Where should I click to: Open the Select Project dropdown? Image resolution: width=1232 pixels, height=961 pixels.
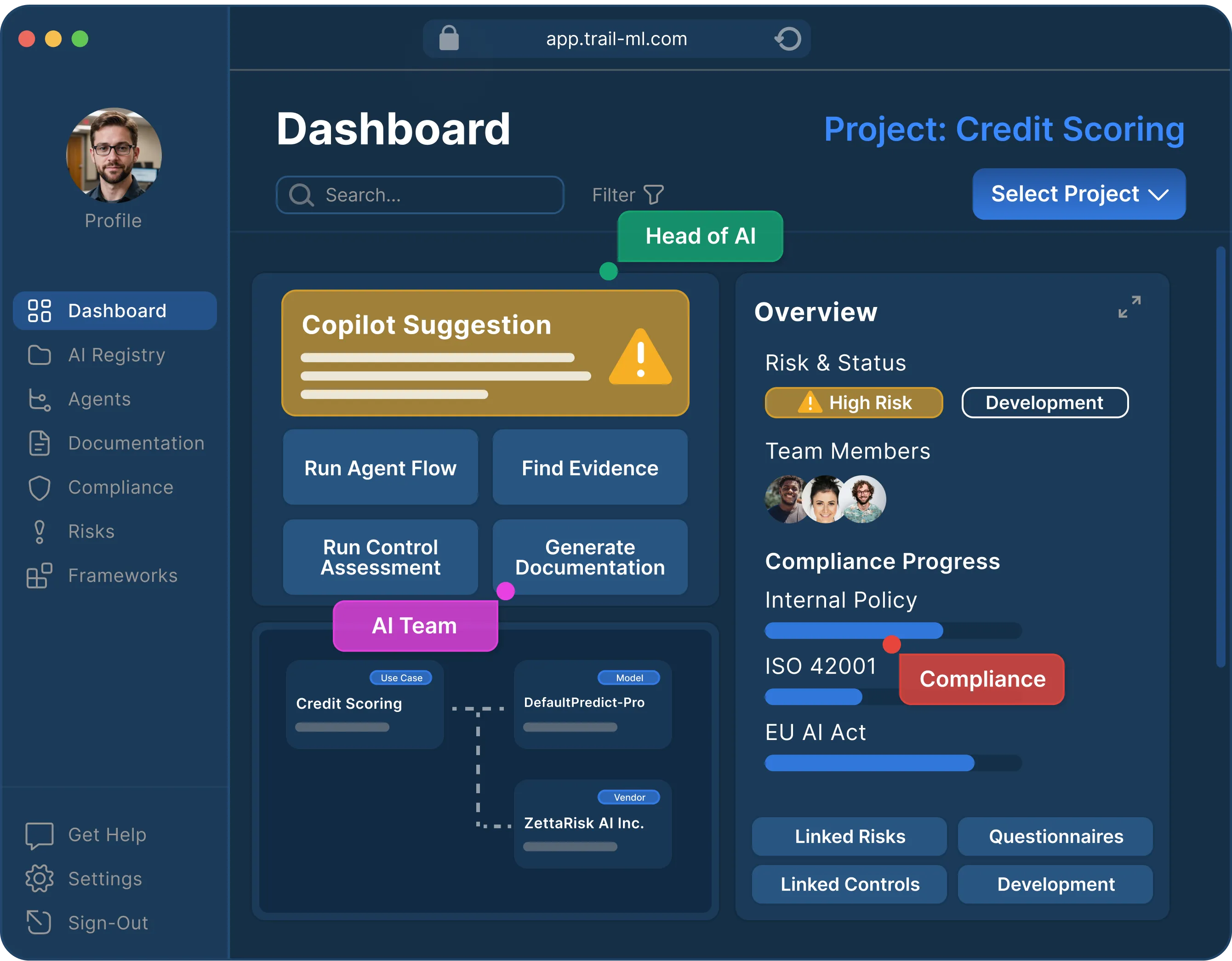pyautogui.click(x=1078, y=194)
